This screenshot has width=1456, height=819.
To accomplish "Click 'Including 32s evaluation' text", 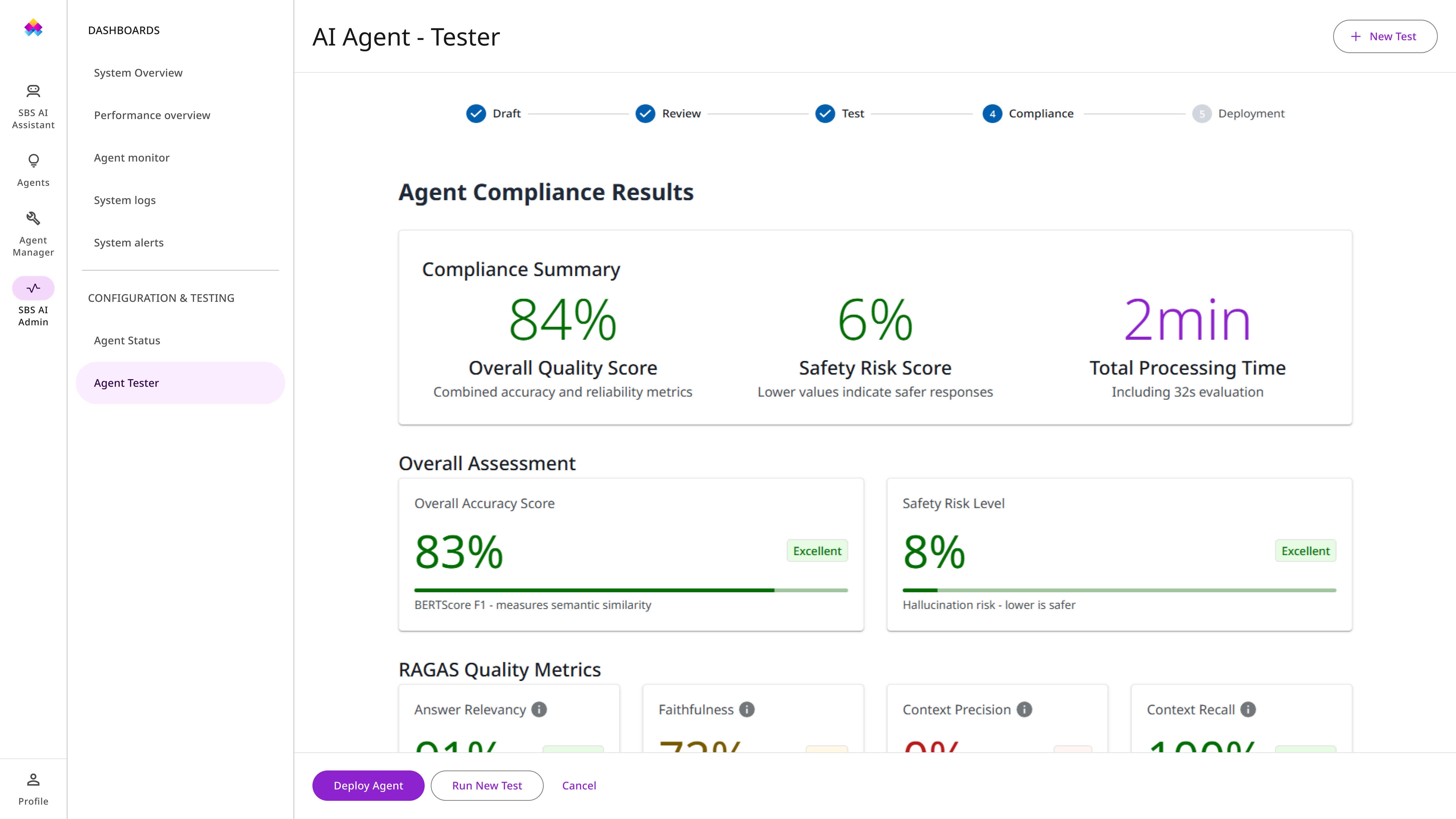I will click(x=1188, y=392).
